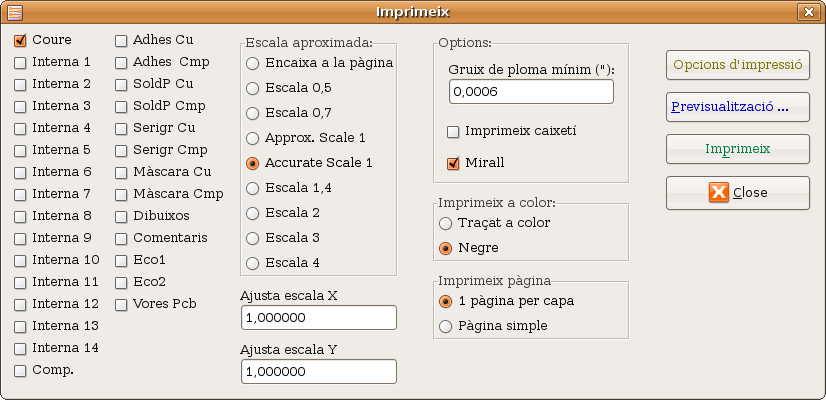
Task: Open the Previsualització preview
Action: pos(738,107)
